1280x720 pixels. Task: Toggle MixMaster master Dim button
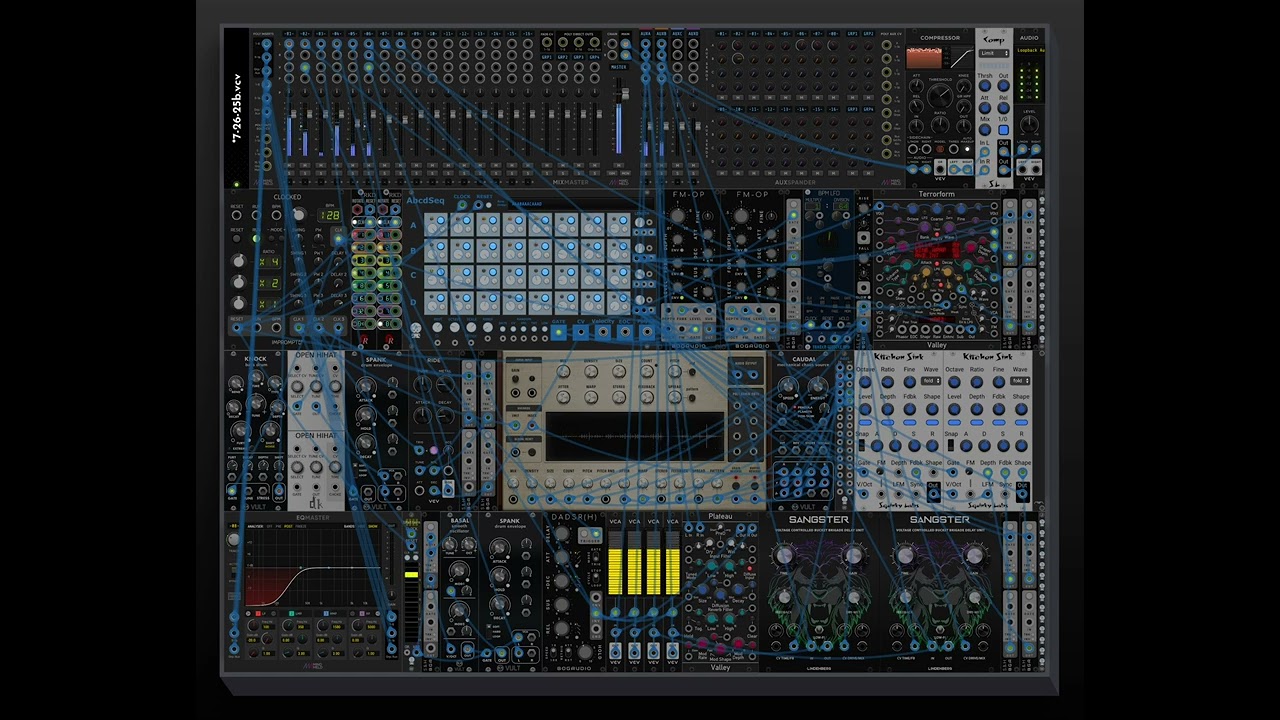click(x=611, y=173)
